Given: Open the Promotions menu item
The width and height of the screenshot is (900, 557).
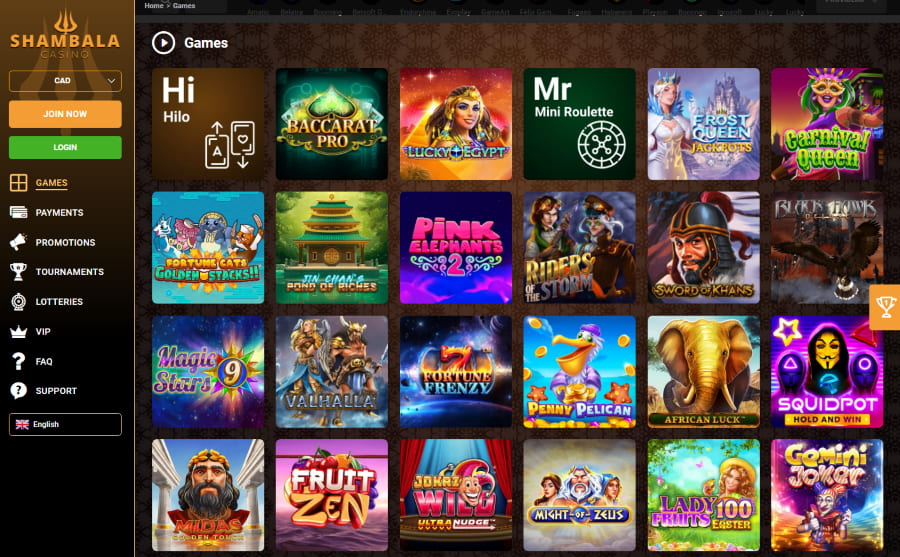Looking at the screenshot, I should point(65,242).
